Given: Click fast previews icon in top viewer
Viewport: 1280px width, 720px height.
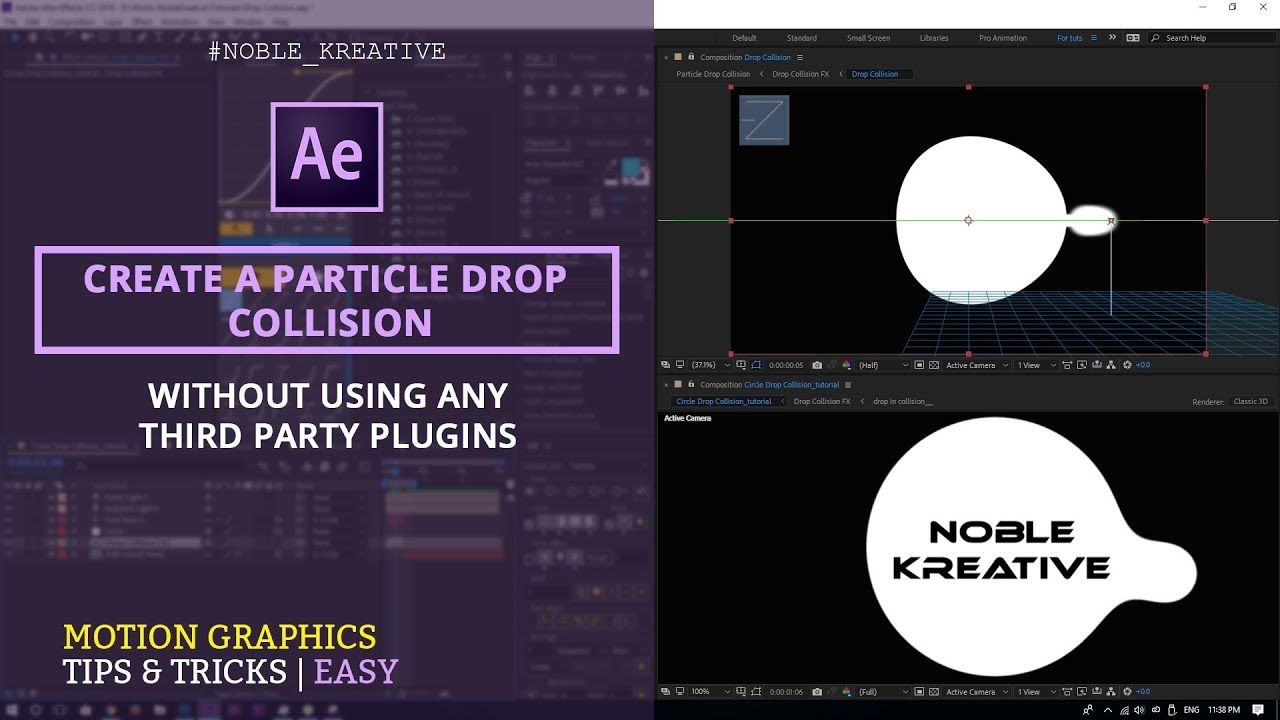Looking at the screenshot, I should pos(1082,365).
